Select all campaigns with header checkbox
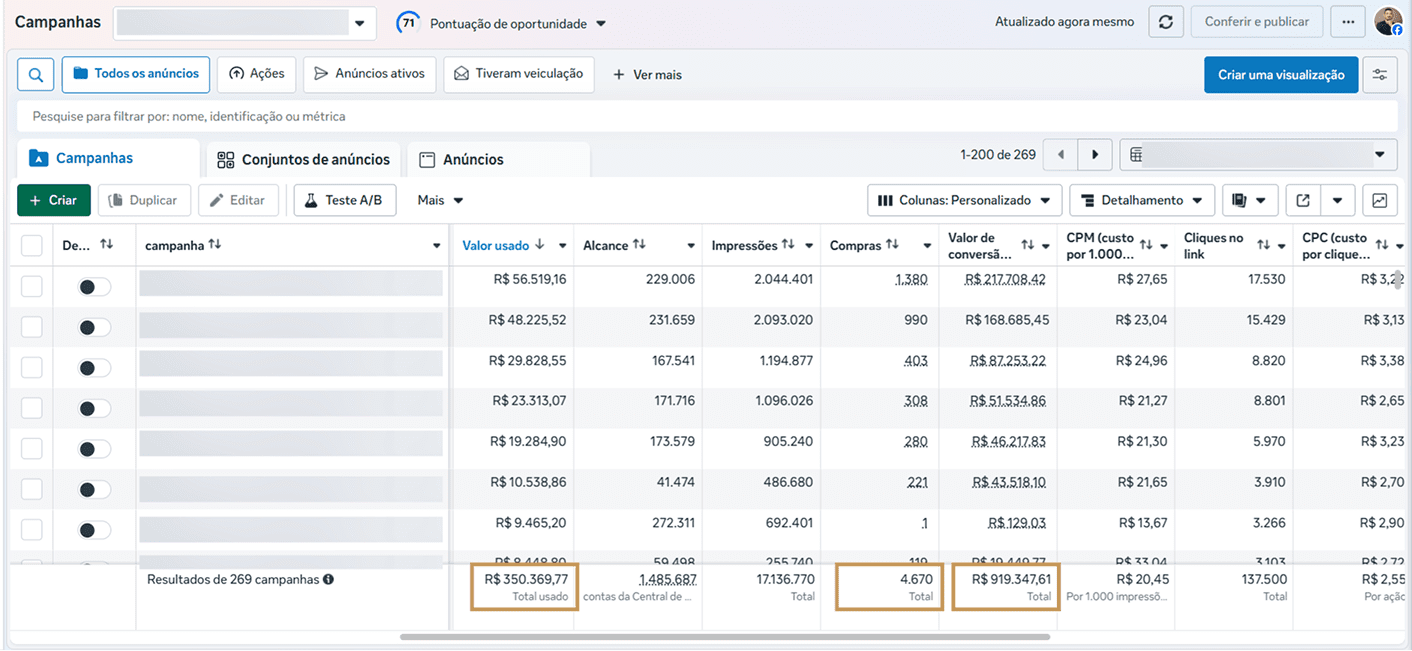Screen dimensions: 1412x651 [x=32, y=245]
